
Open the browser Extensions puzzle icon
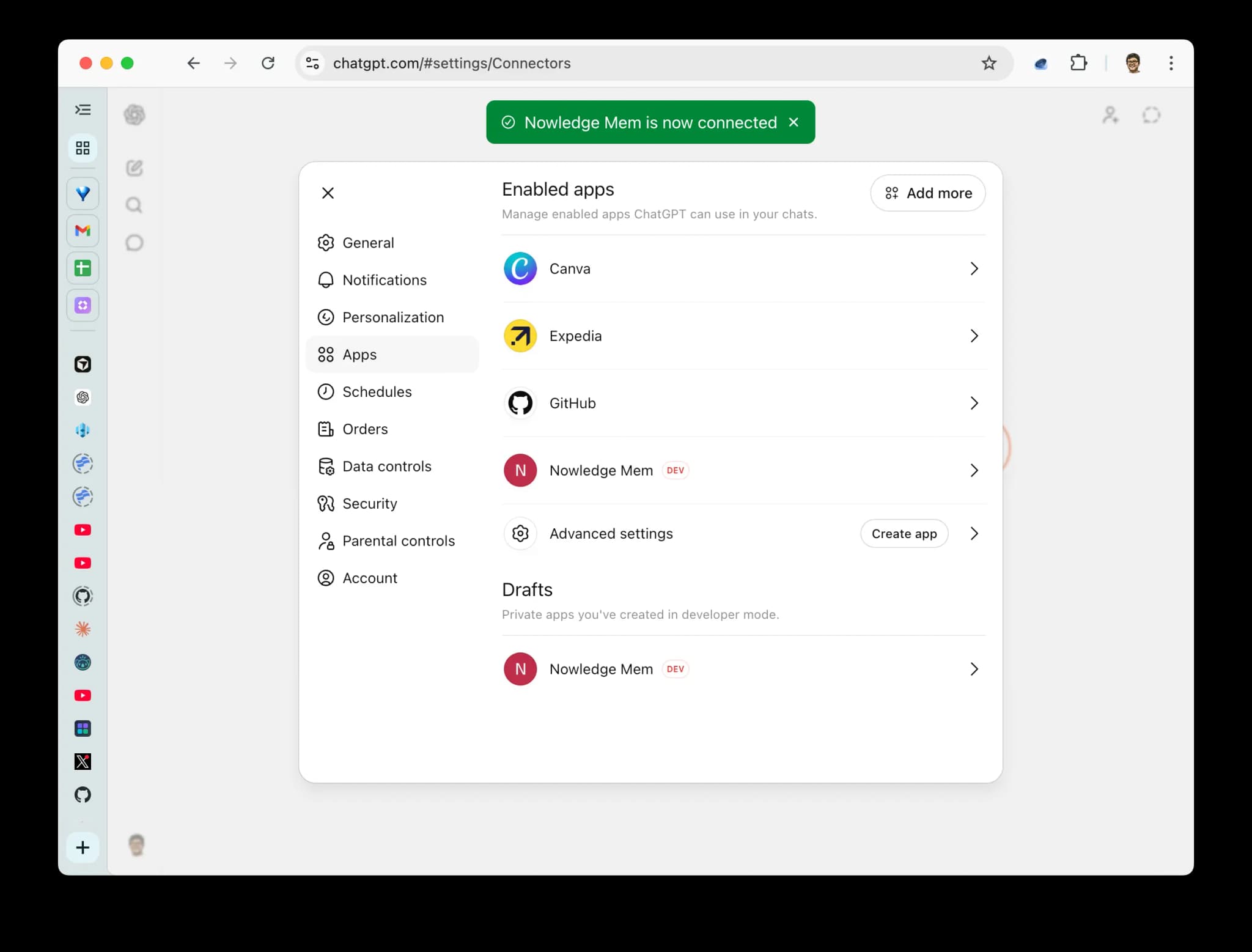(1078, 63)
